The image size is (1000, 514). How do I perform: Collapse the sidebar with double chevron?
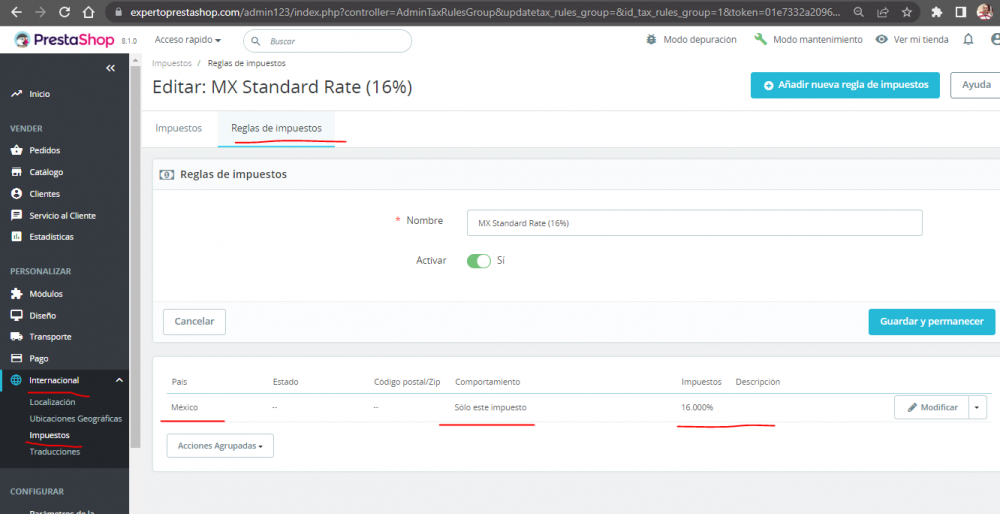(110, 68)
